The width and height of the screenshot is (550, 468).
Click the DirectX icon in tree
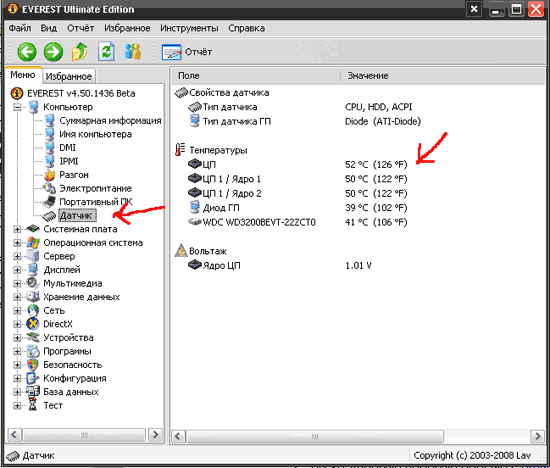pyautogui.click(x=33, y=324)
